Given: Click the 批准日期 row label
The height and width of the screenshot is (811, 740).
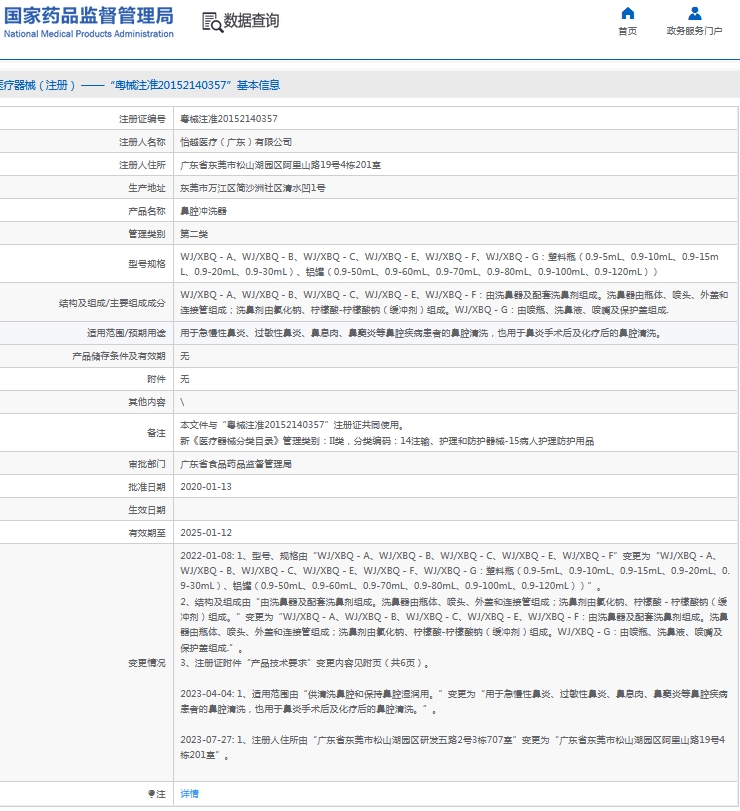Looking at the screenshot, I should pyautogui.click(x=147, y=487).
